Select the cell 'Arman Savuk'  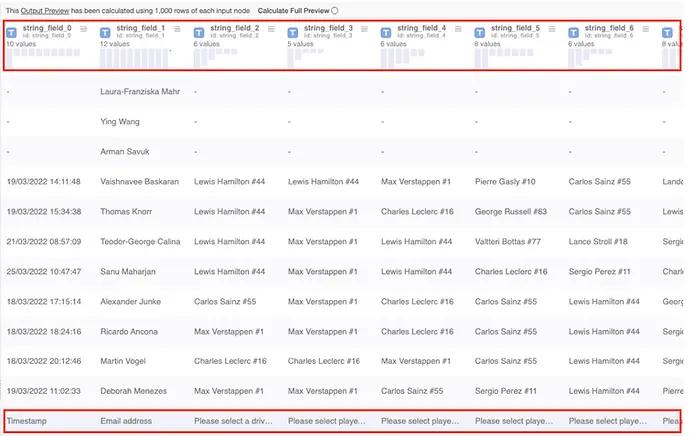125,152
